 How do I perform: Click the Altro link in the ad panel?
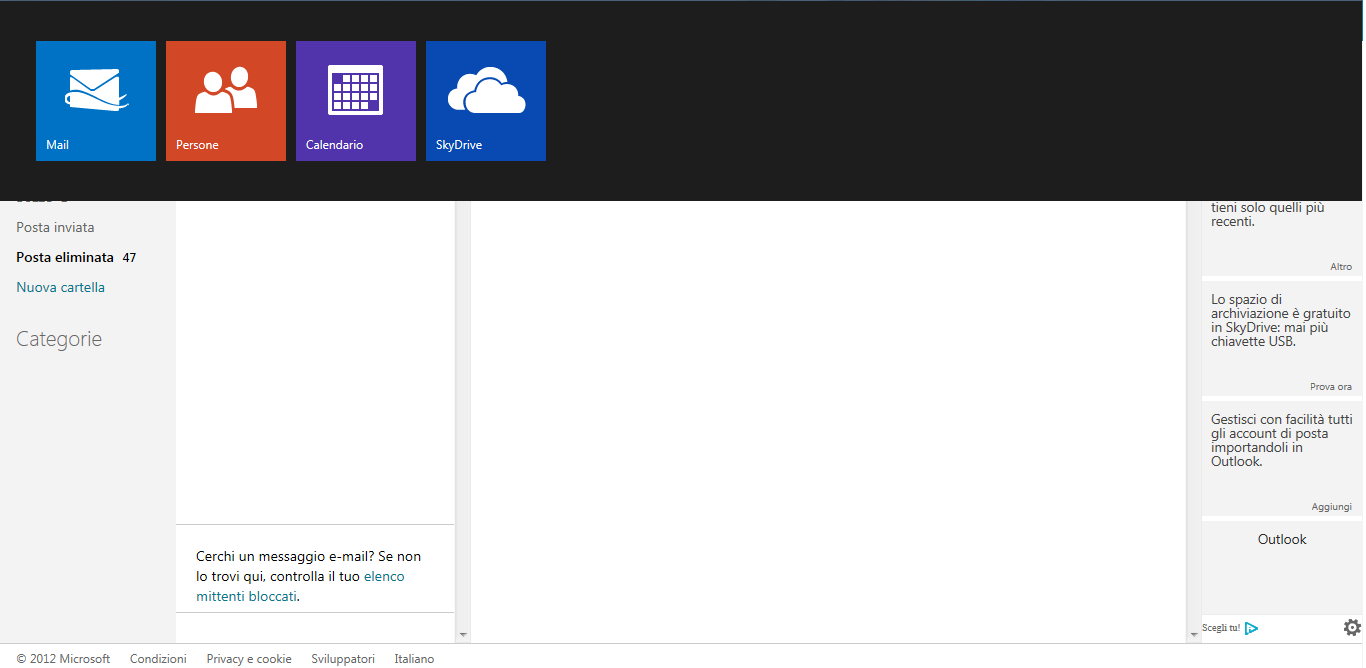tap(1341, 267)
